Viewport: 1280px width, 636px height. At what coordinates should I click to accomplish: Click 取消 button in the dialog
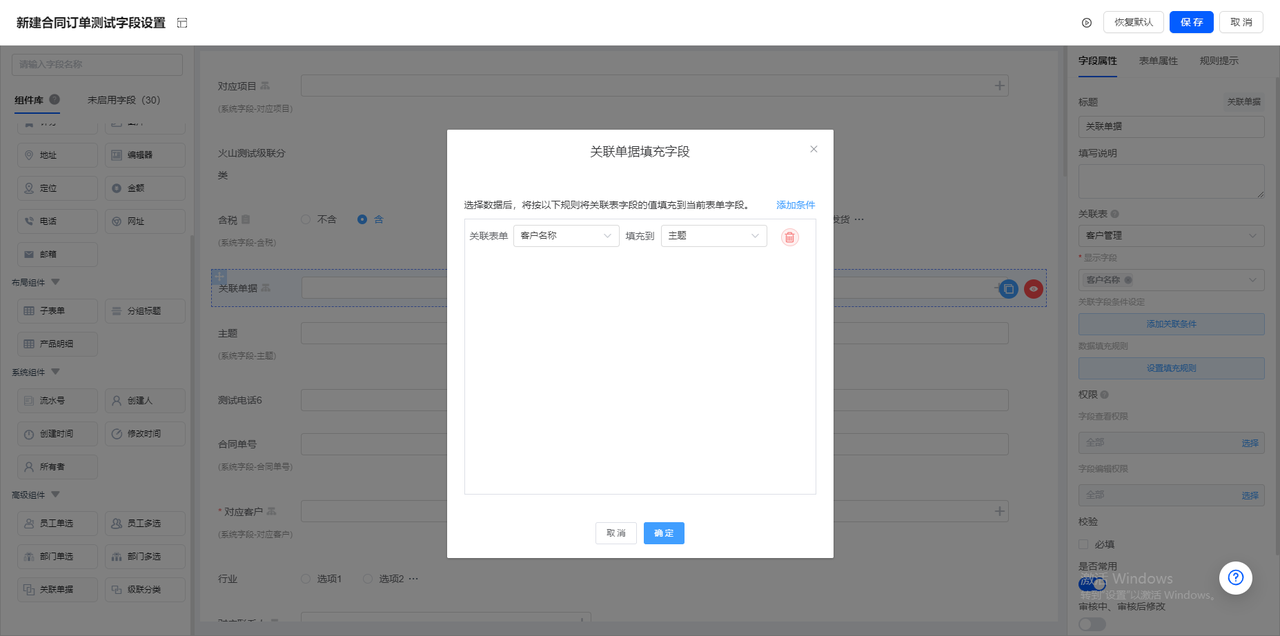point(616,533)
